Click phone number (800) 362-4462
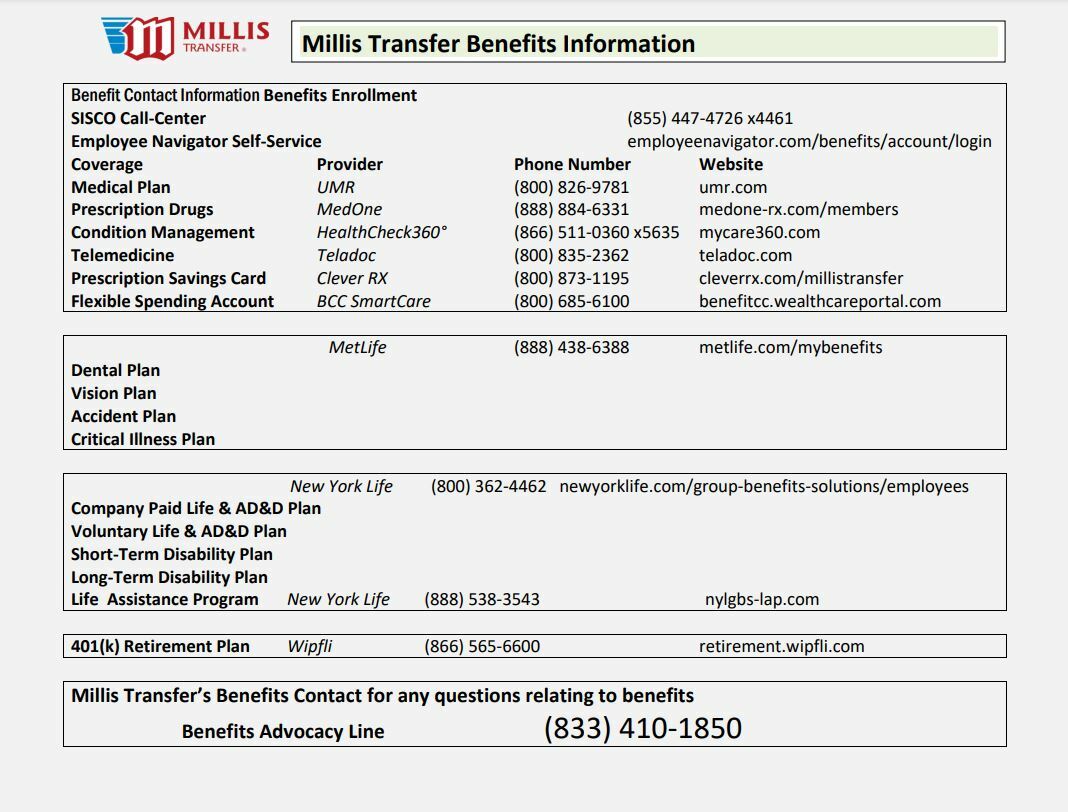Image resolution: width=1068 pixels, height=812 pixels. pos(488,486)
